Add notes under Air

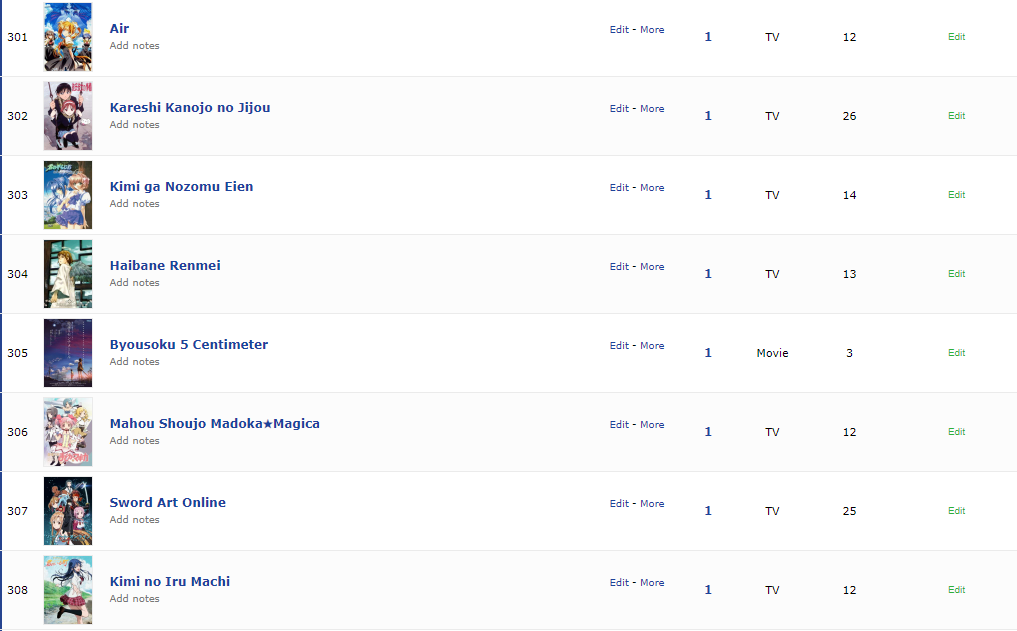(134, 46)
